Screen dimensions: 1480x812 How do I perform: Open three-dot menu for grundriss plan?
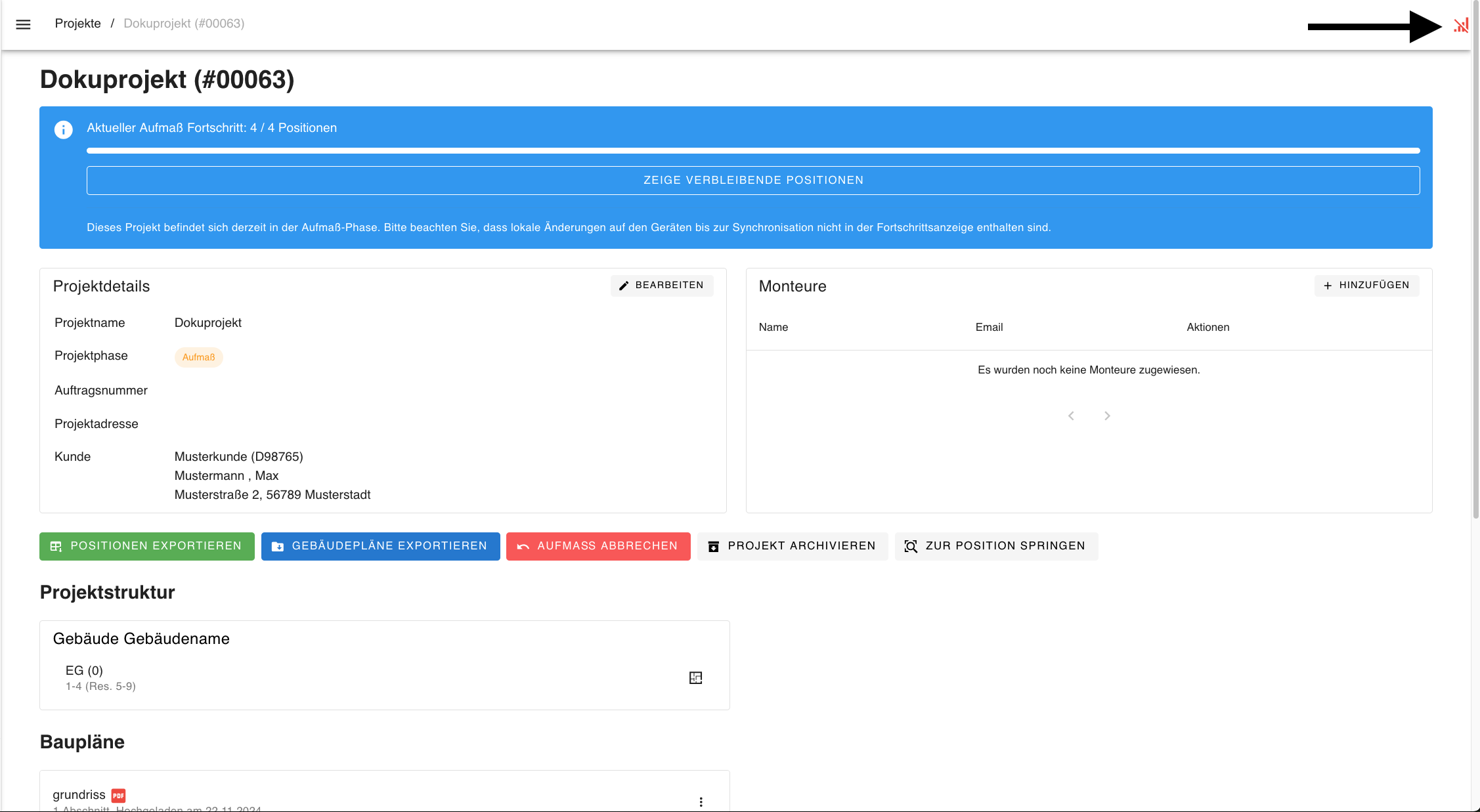(x=701, y=801)
